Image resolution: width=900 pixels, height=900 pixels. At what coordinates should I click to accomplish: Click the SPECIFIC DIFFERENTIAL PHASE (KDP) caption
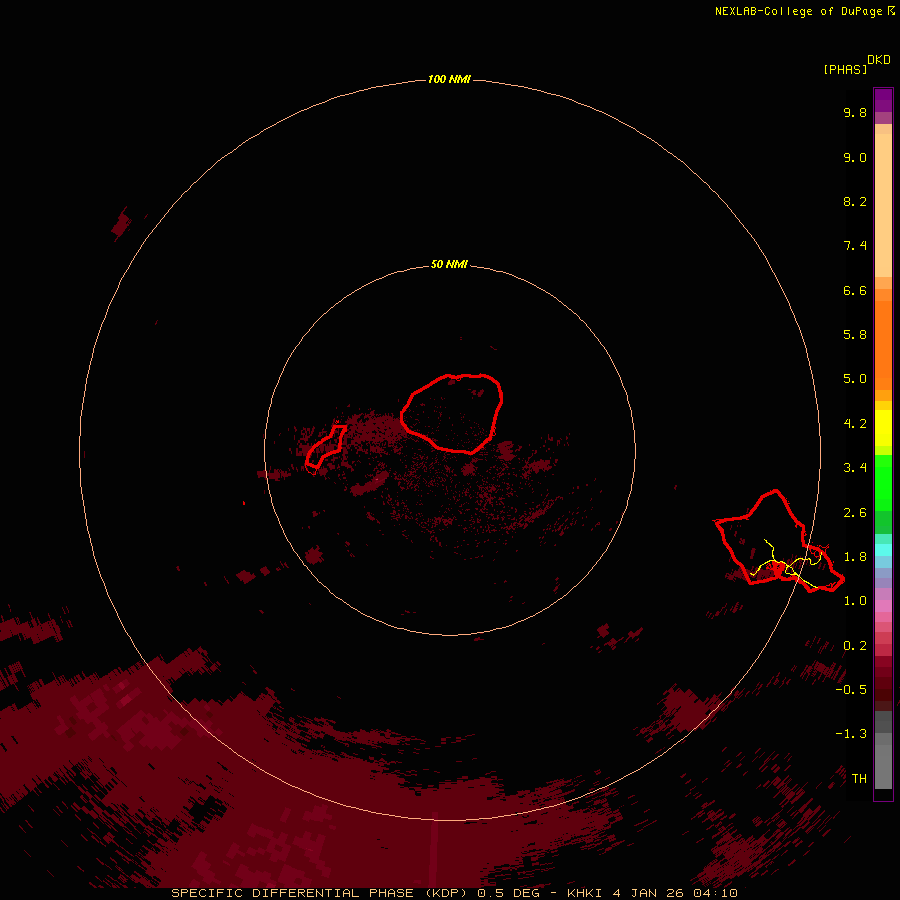click(319, 893)
